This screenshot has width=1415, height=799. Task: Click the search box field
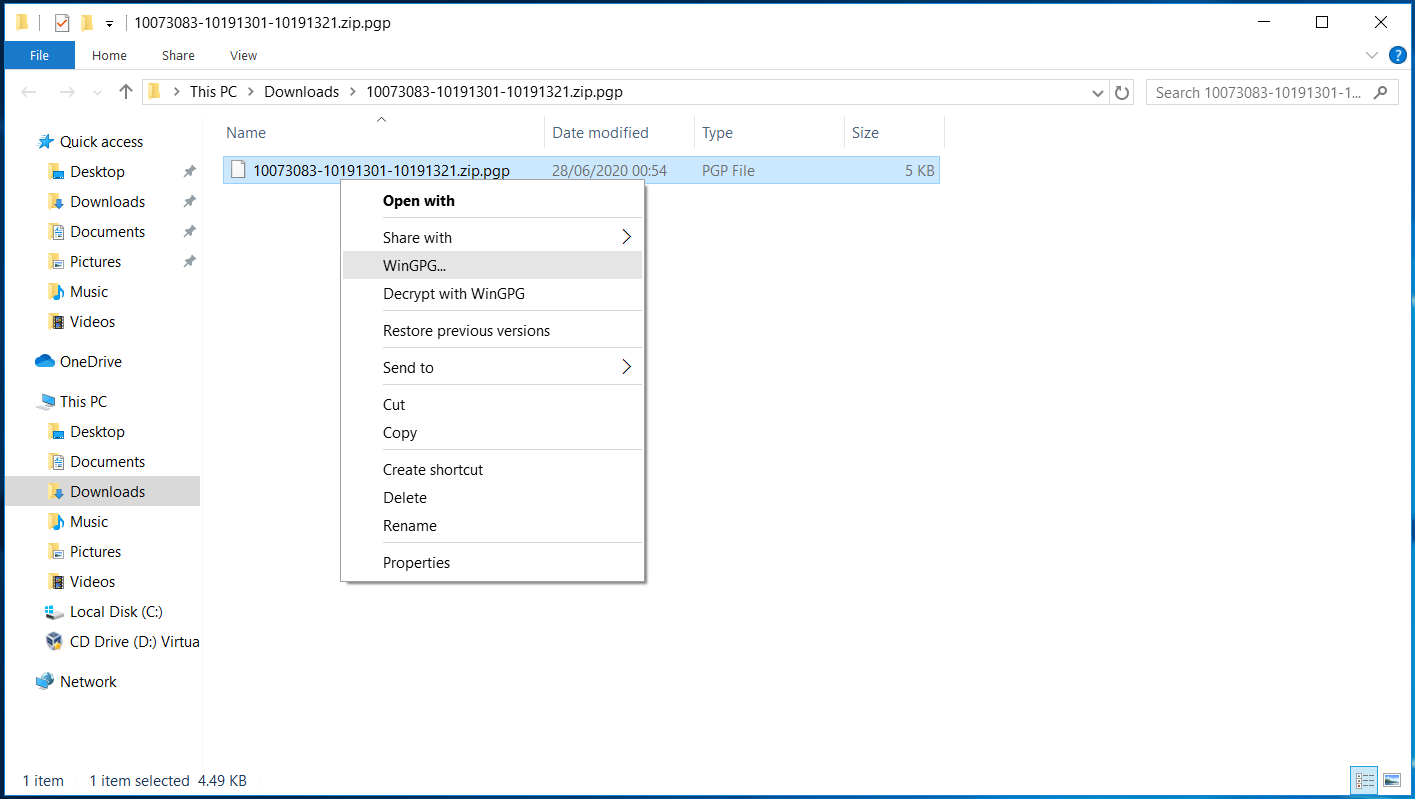coord(1260,92)
